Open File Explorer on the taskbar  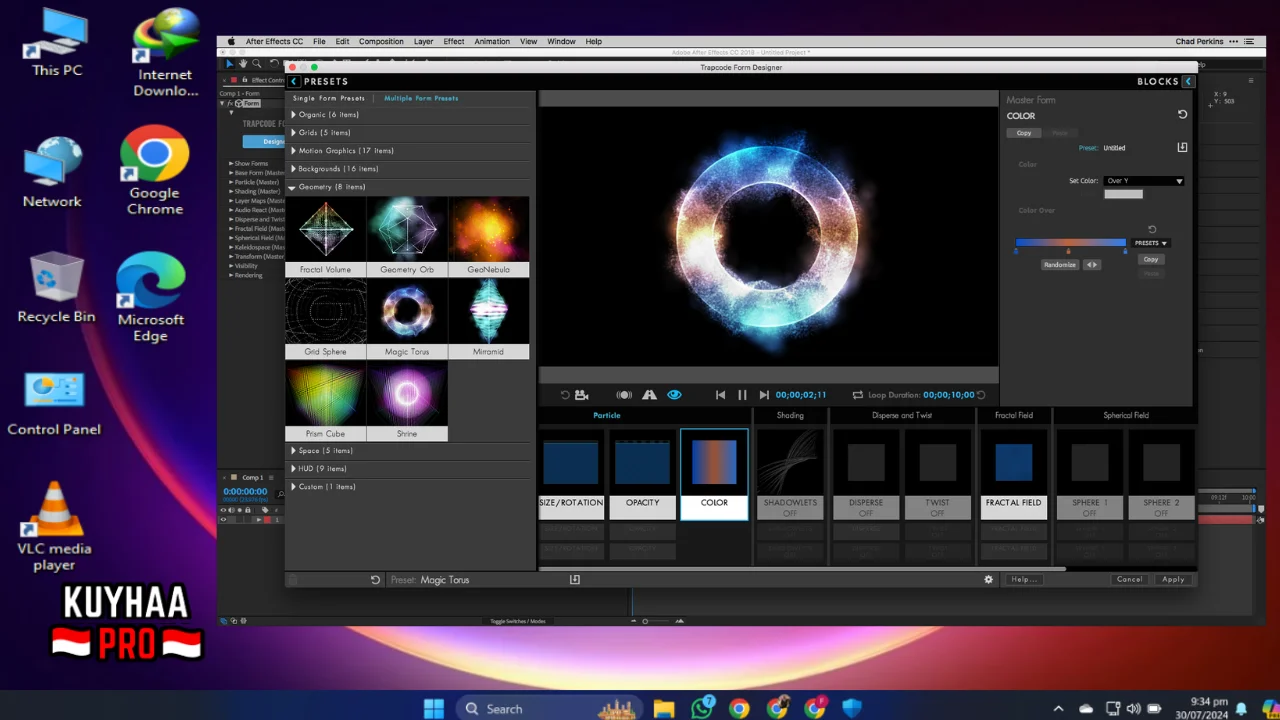[x=664, y=708]
